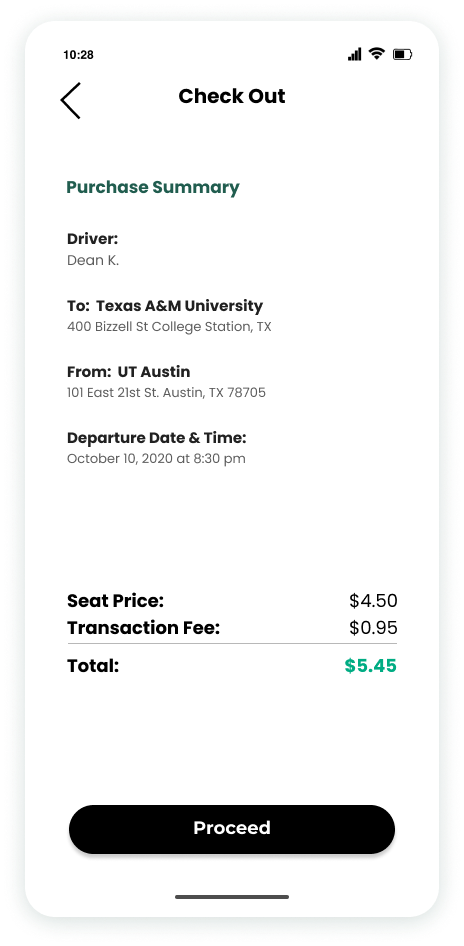Select the October 10, 2020 departure time
This screenshot has width=464, height=946.
[x=156, y=459]
